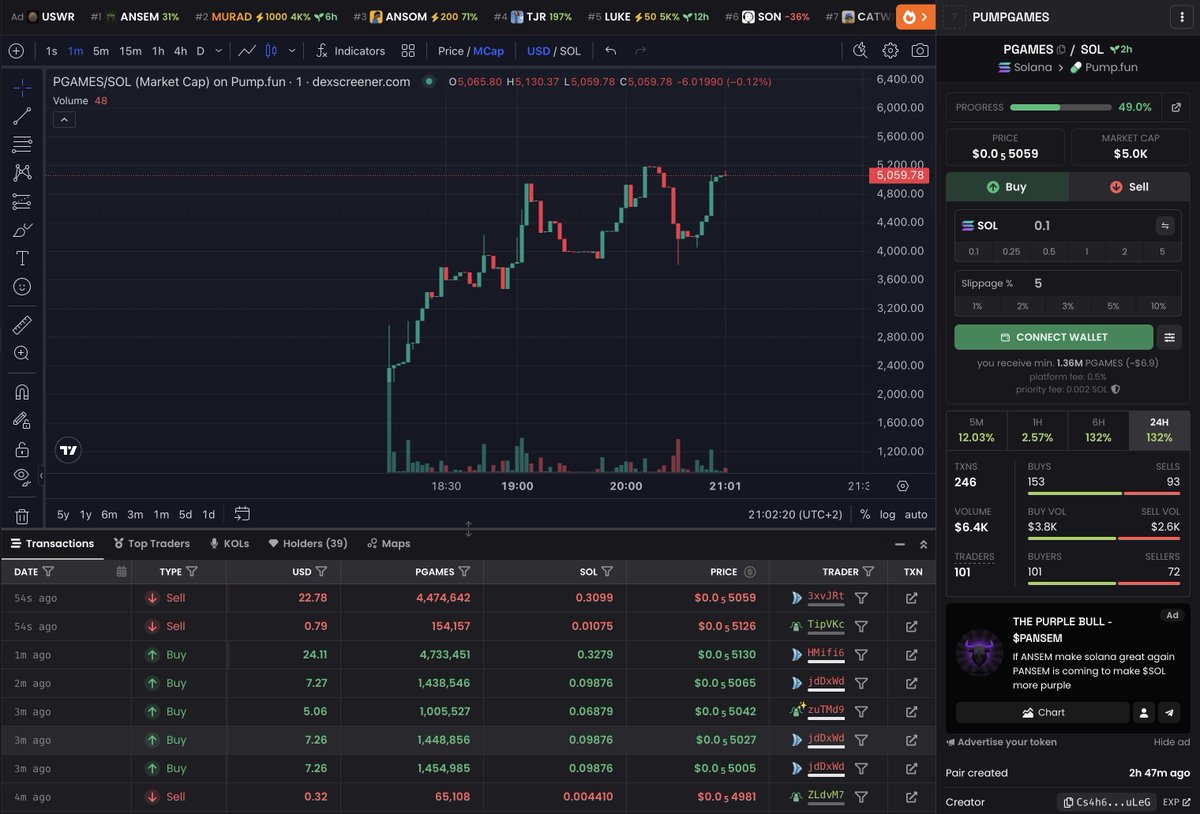
Task: Open chart settings gear icon
Action: pos(890,51)
